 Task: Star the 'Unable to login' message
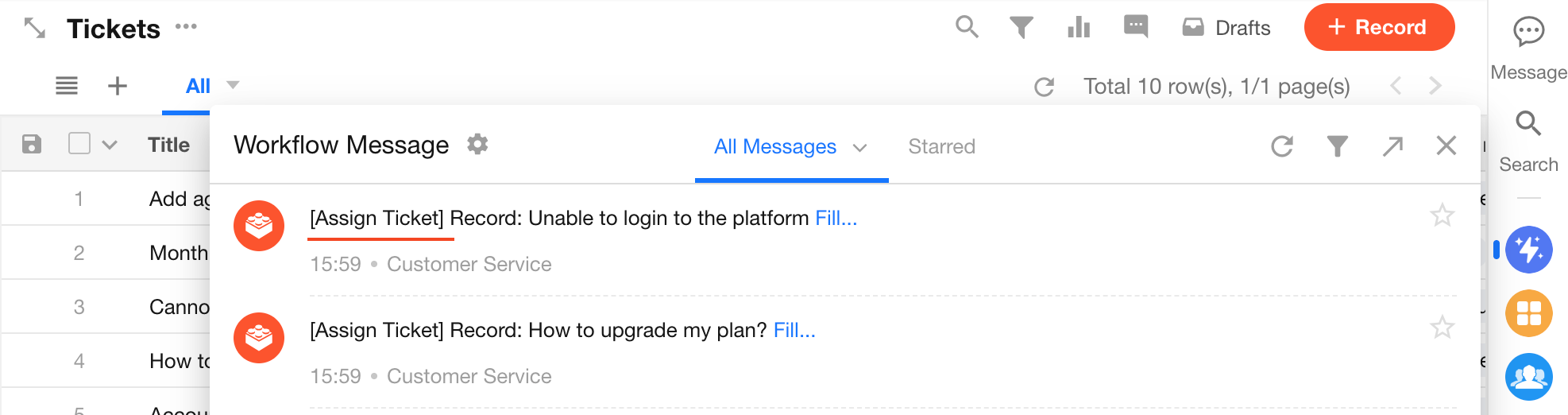pos(1442,215)
